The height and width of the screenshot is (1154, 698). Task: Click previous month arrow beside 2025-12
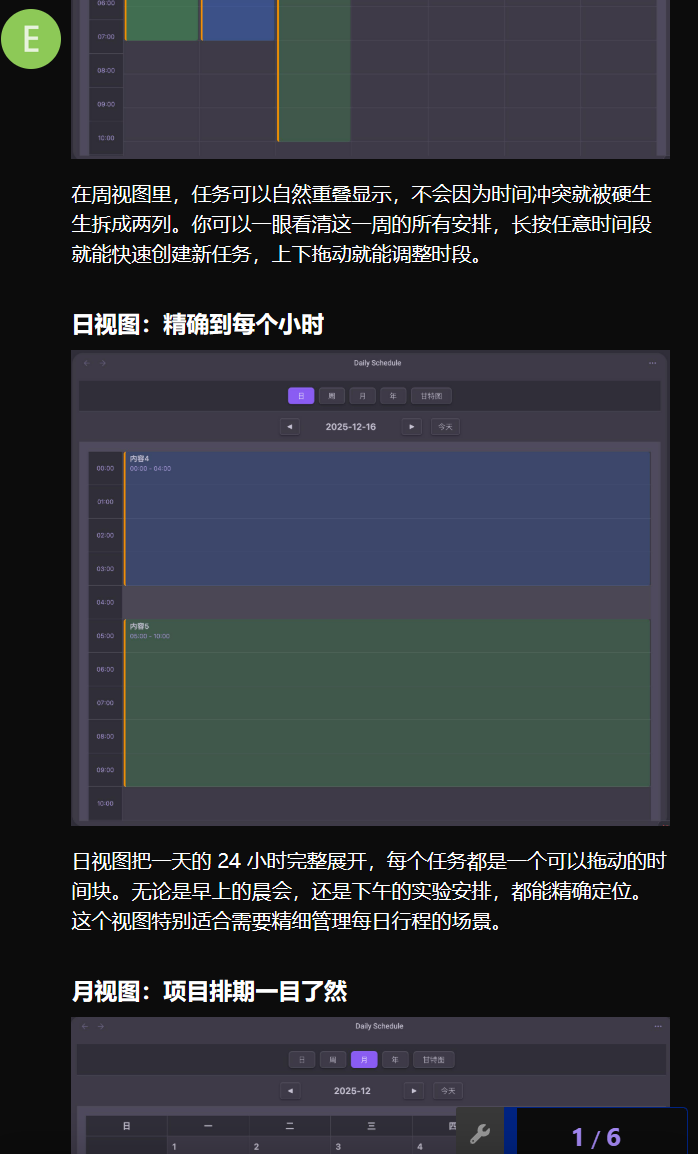tap(290, 1091)
